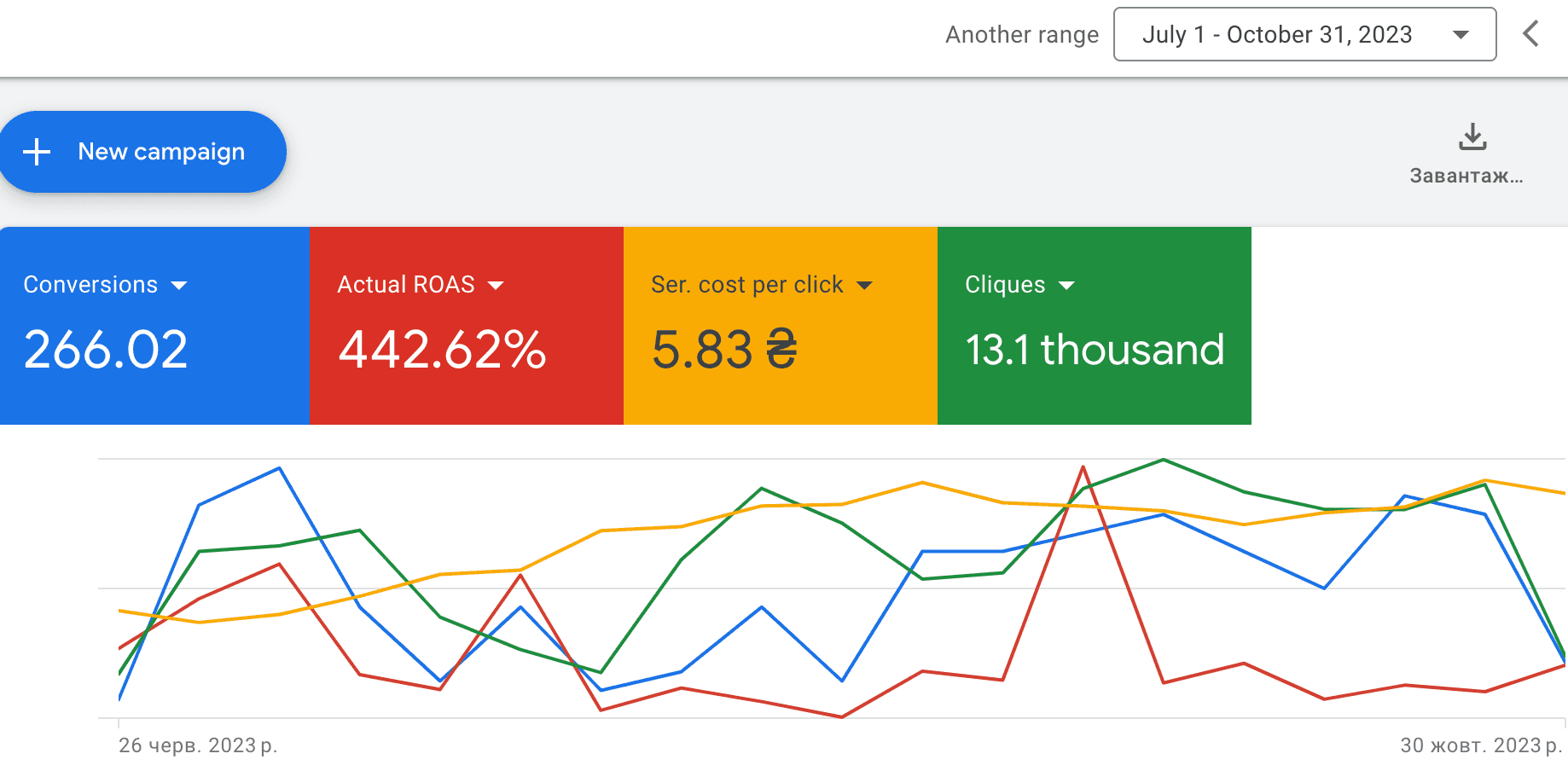Select the red ROAS card value 442.62%

pos(442,350)
